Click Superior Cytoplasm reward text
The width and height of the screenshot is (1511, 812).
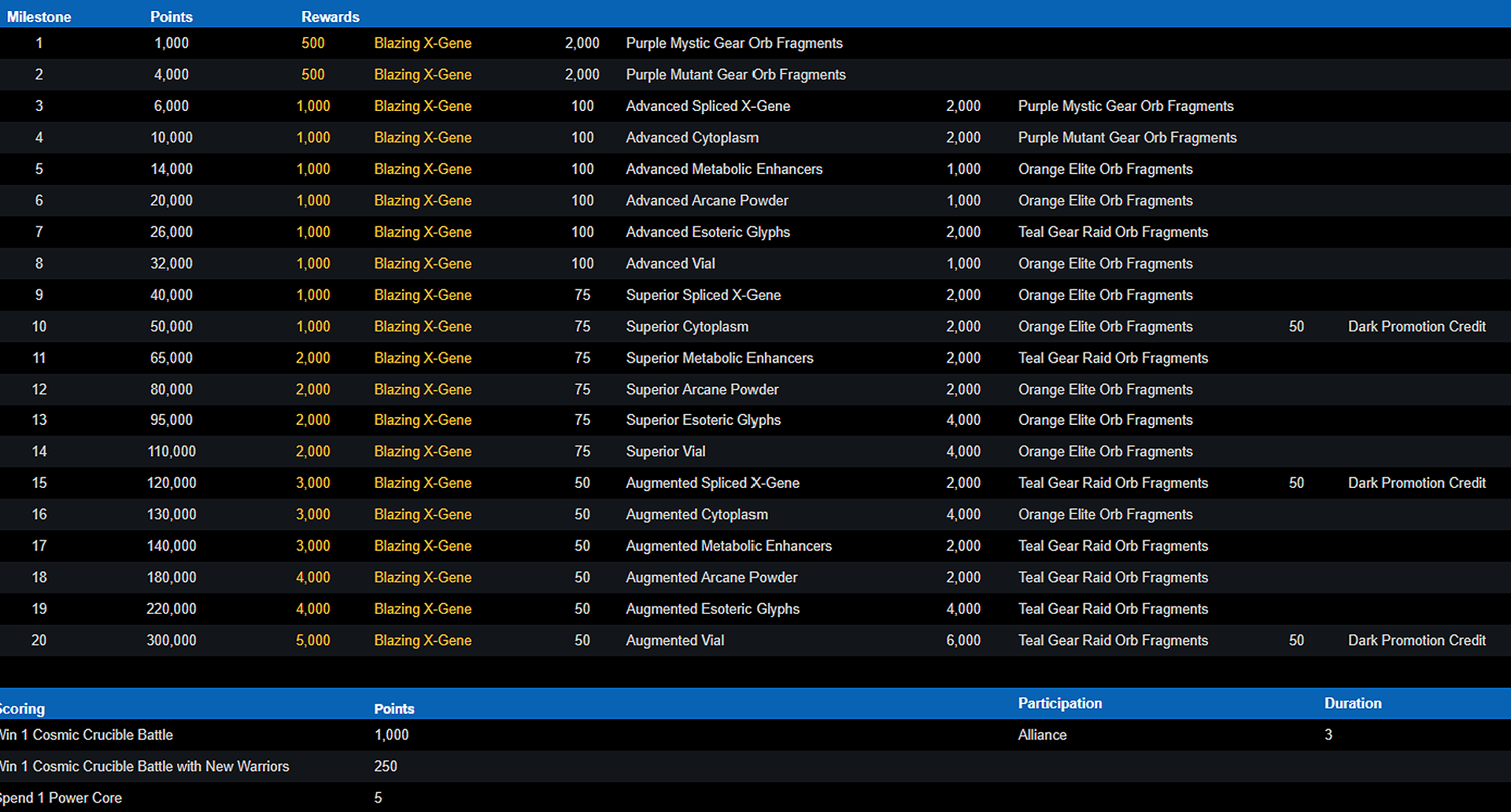coord(686,327)
